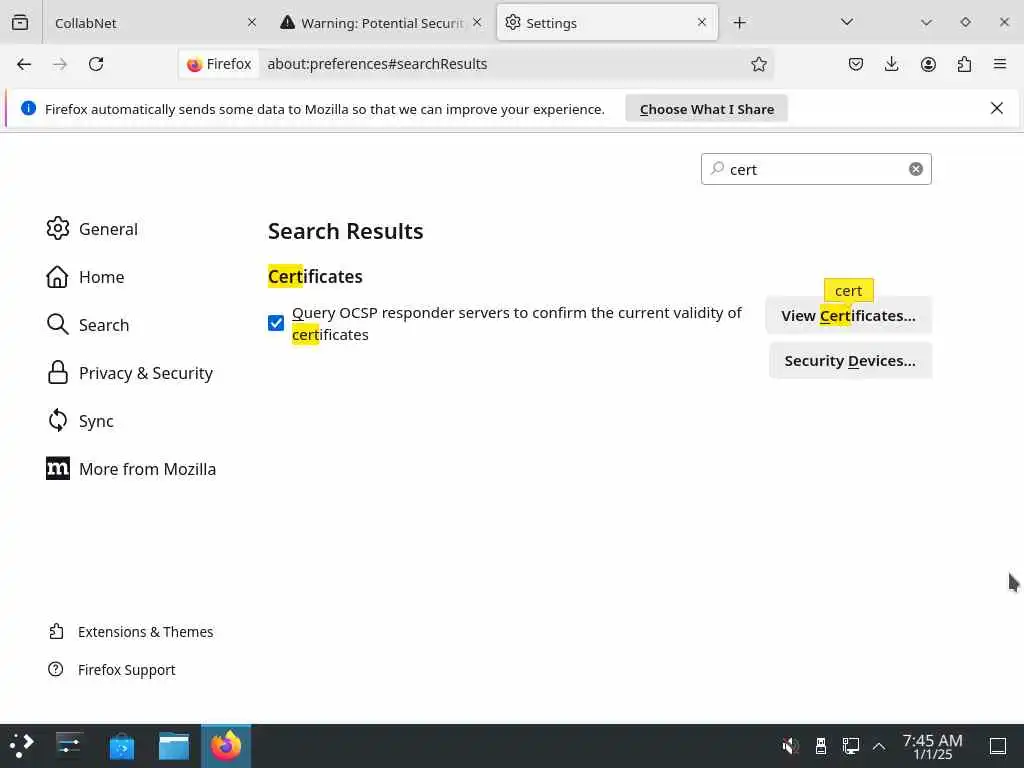Viewport: 1024px width, 768px height.
Task: Open the Firefox account icon
Action: (x=928, y=64)
